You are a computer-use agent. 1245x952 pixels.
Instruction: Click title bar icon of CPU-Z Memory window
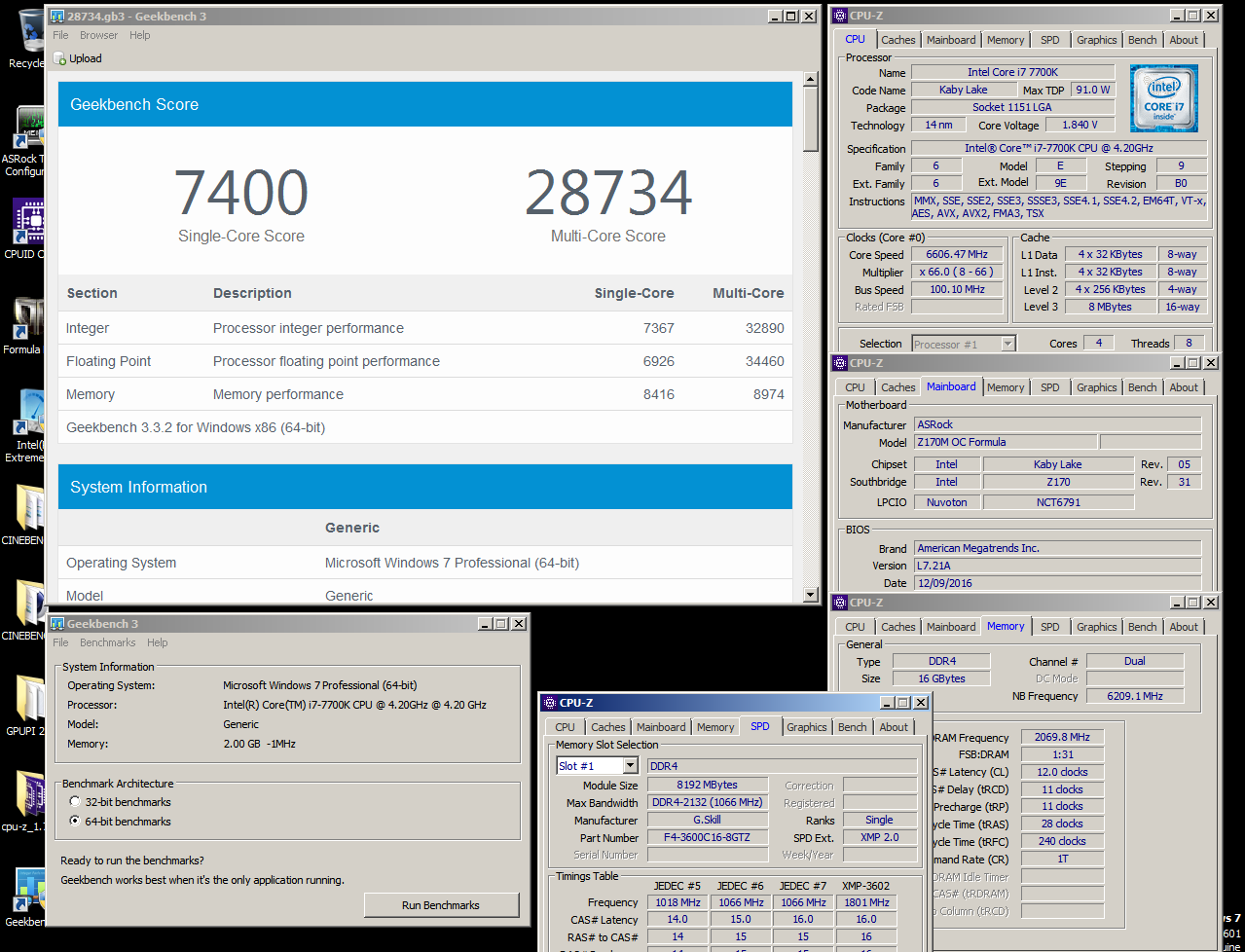coord(840,603)
